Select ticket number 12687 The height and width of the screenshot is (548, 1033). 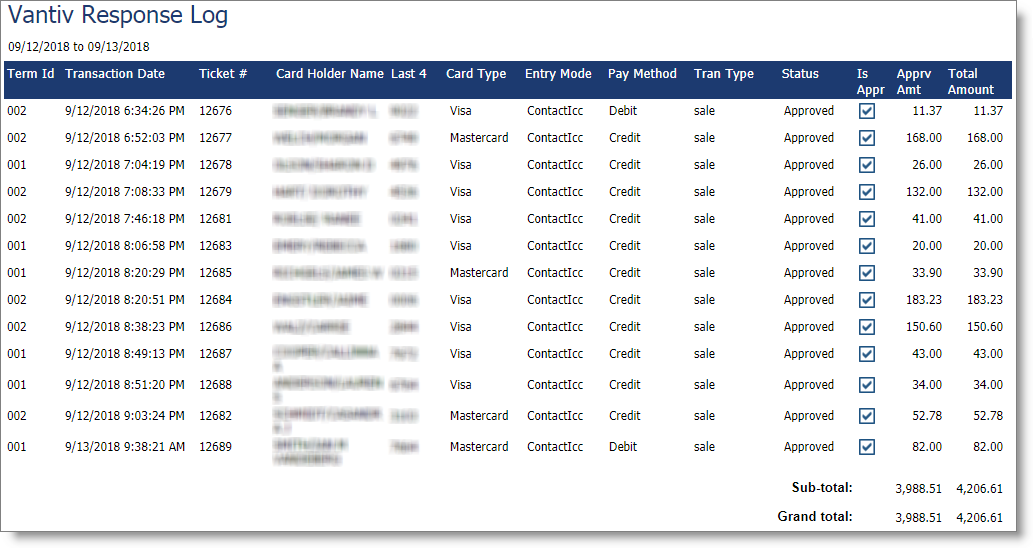pyautogui.click(x=215, y=354)
